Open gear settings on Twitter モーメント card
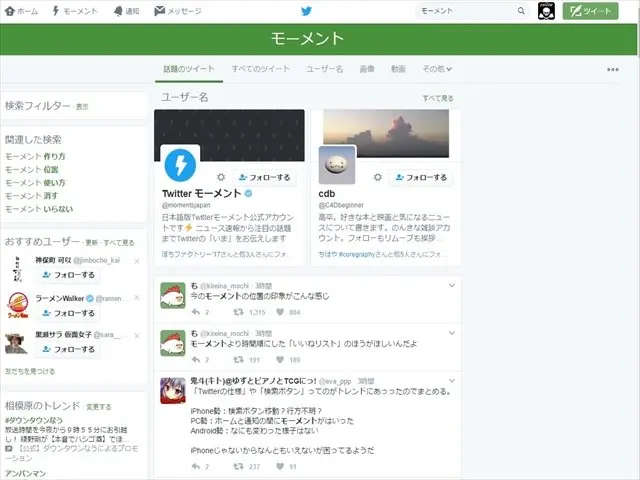640x480 pixels. pos(221,177)
